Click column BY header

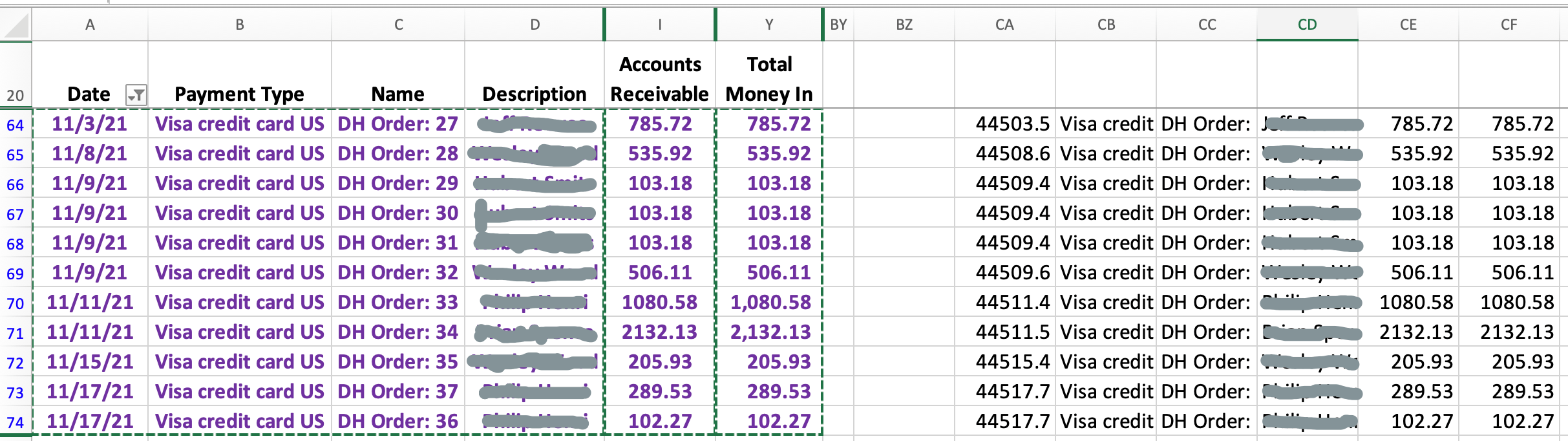tap(838, 25)
